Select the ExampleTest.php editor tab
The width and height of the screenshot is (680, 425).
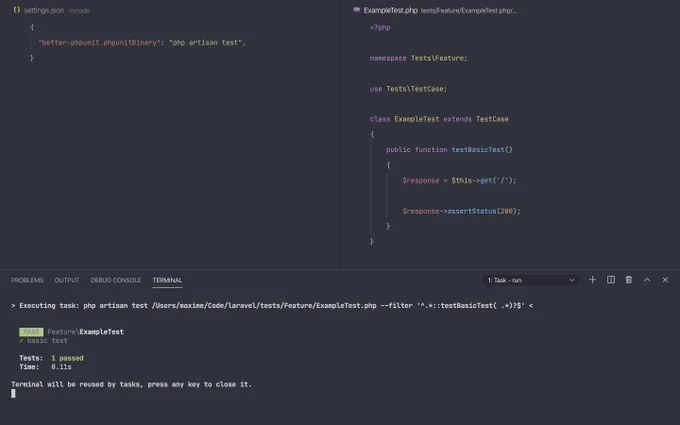[390, 10]
